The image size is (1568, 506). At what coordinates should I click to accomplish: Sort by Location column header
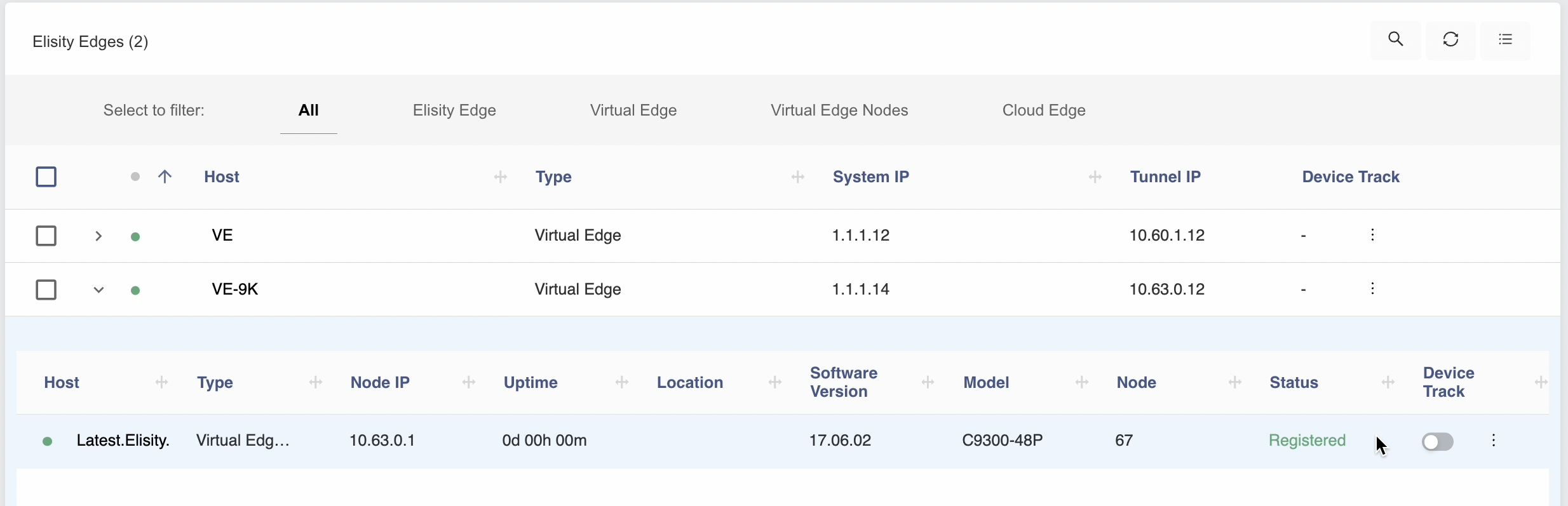pyautogui.click(x=690, y=382)
